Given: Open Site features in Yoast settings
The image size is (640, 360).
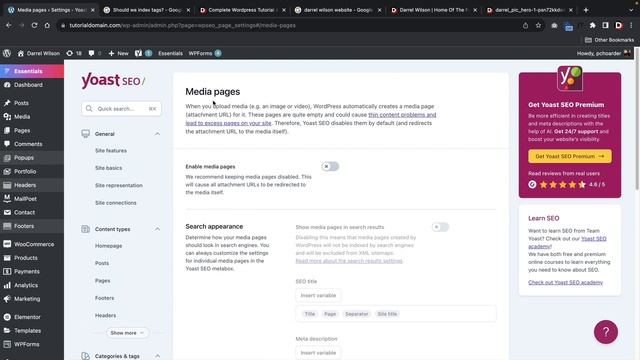Looking at the screenshot, I should coord(111,151).
